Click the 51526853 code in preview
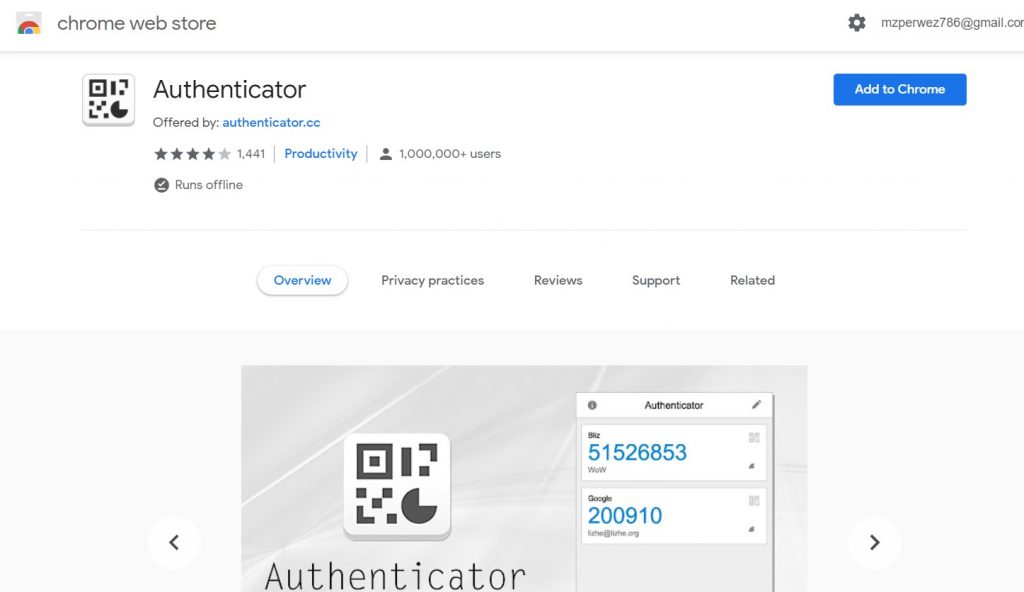 [x=637, y=452]
